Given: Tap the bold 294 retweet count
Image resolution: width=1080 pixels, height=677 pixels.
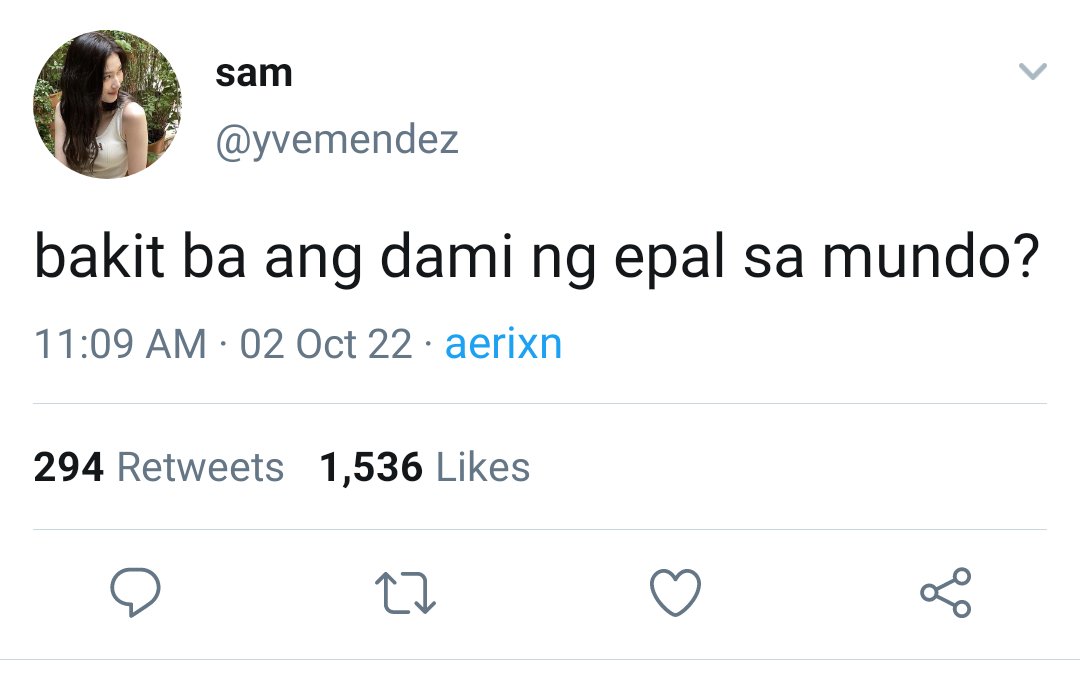Looking at the screenshot, I should point(68,467).
